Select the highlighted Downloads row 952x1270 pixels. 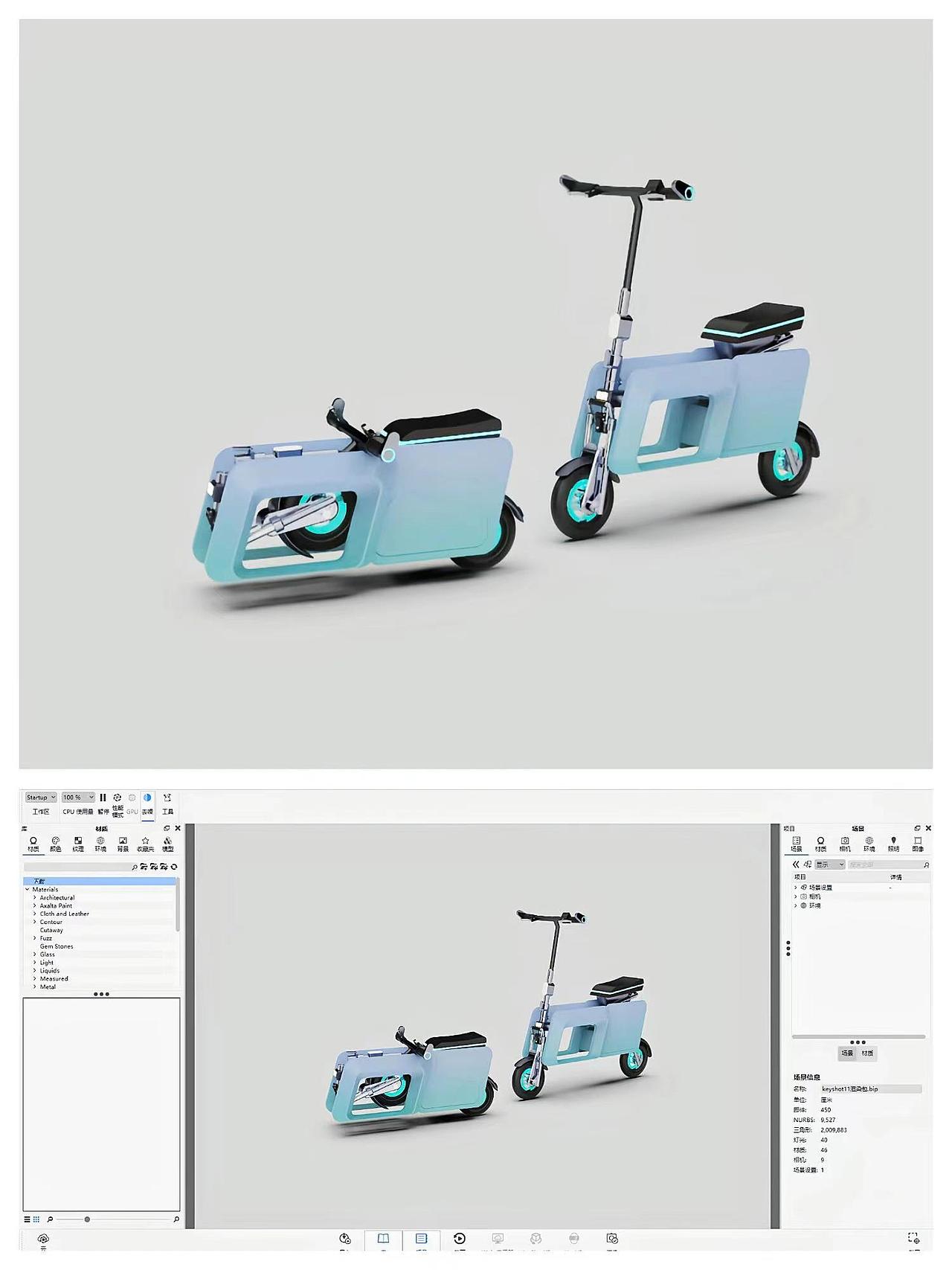[x=100, y=881]
